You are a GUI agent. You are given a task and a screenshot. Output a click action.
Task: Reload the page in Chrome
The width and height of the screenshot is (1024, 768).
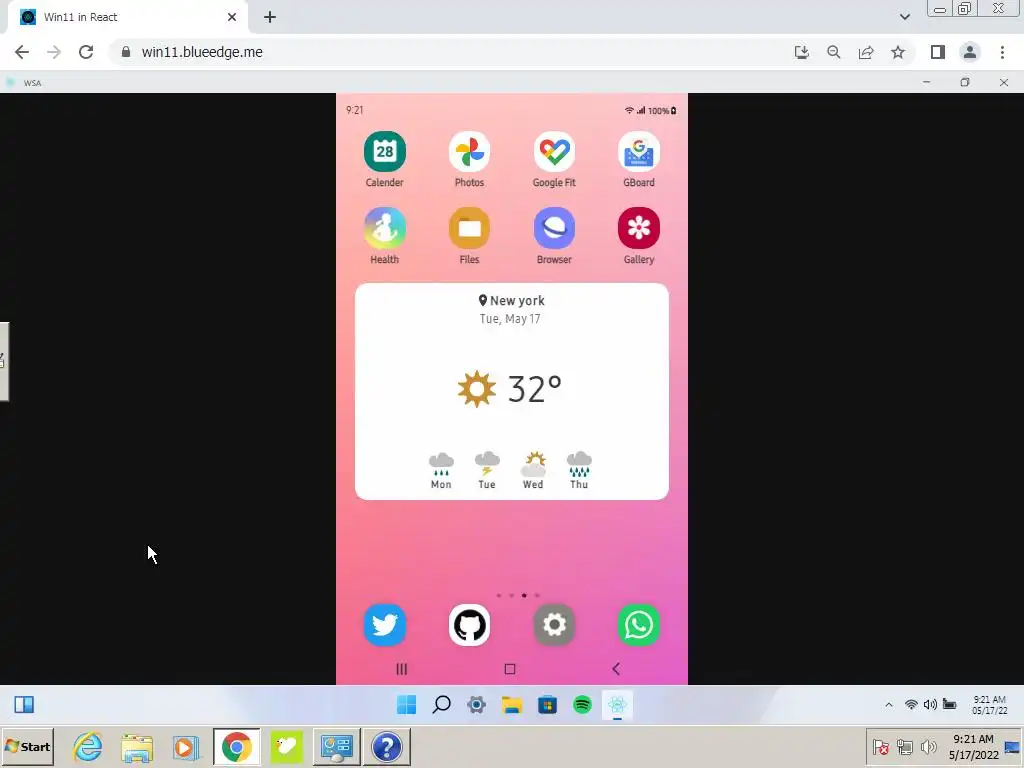tap(86, 52)
